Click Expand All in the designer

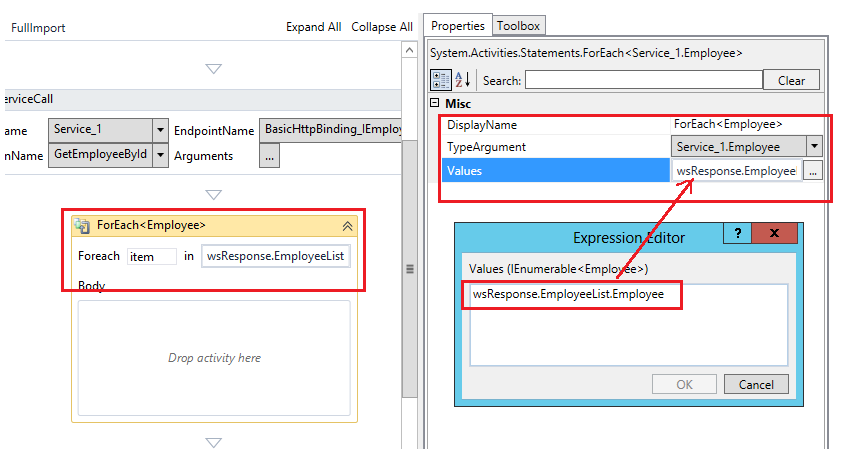click(x=314, y=27)
